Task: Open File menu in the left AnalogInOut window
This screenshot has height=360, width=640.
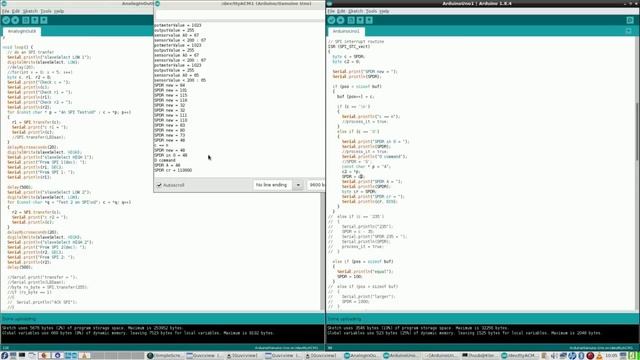Action: pos(5,11)
